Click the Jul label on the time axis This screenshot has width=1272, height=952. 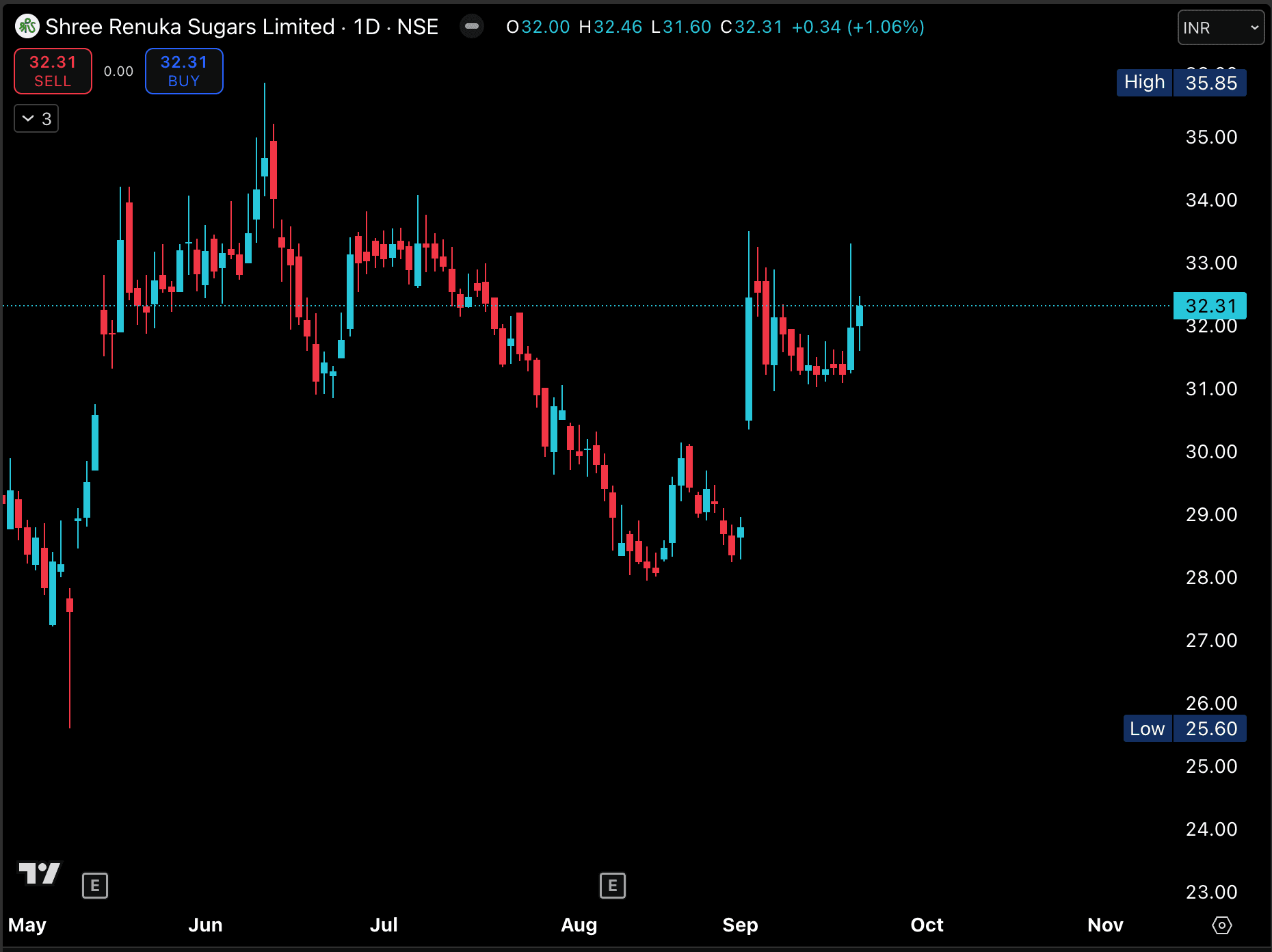pyautogui.click(x=384, y=925)
